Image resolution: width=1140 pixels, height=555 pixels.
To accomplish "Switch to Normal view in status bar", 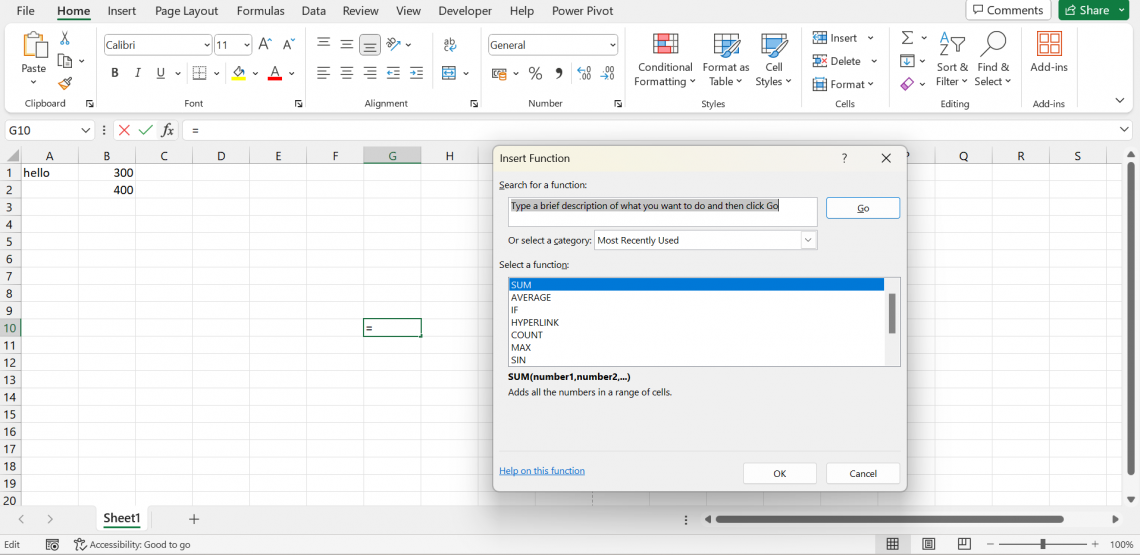I will (x=893, y=544).
